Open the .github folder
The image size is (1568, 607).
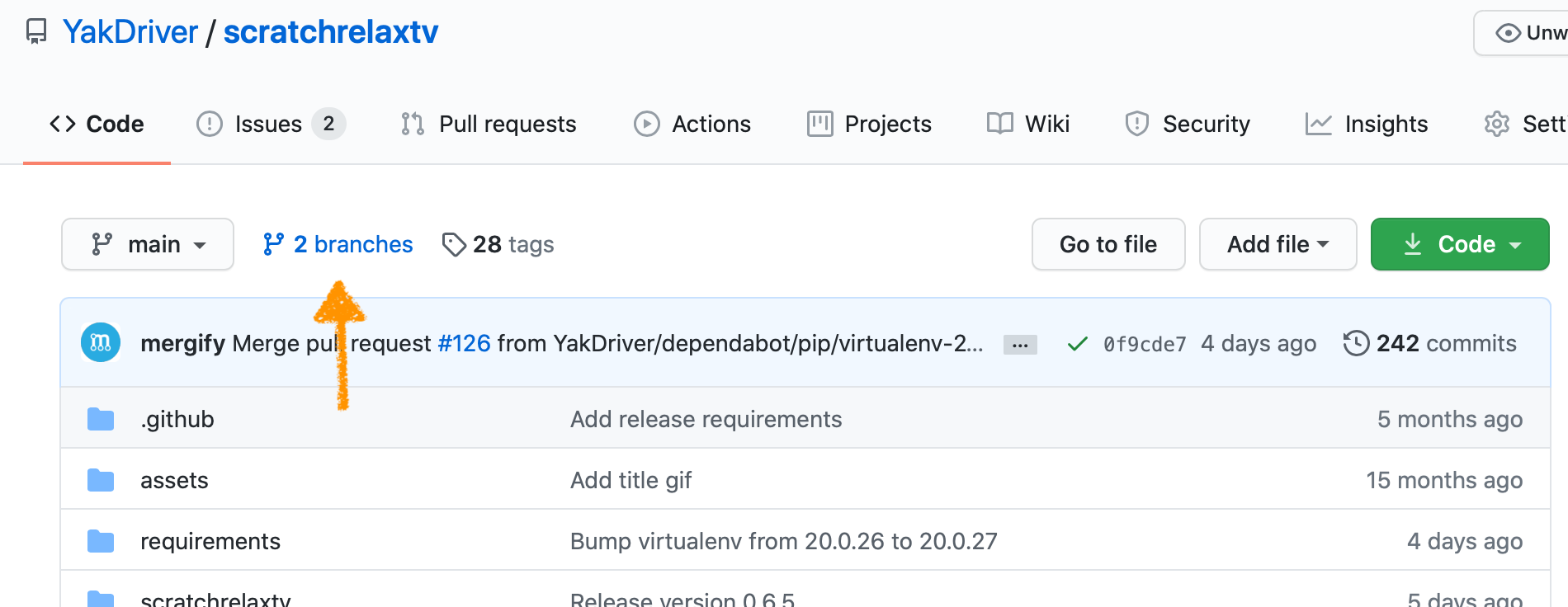(x=177, y=419)
